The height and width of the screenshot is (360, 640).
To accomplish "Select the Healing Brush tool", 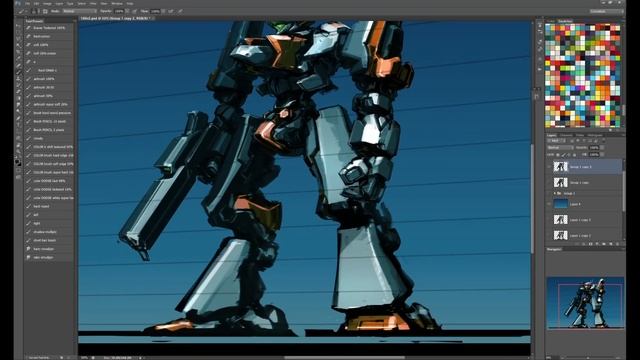I will tap(18, 65).
